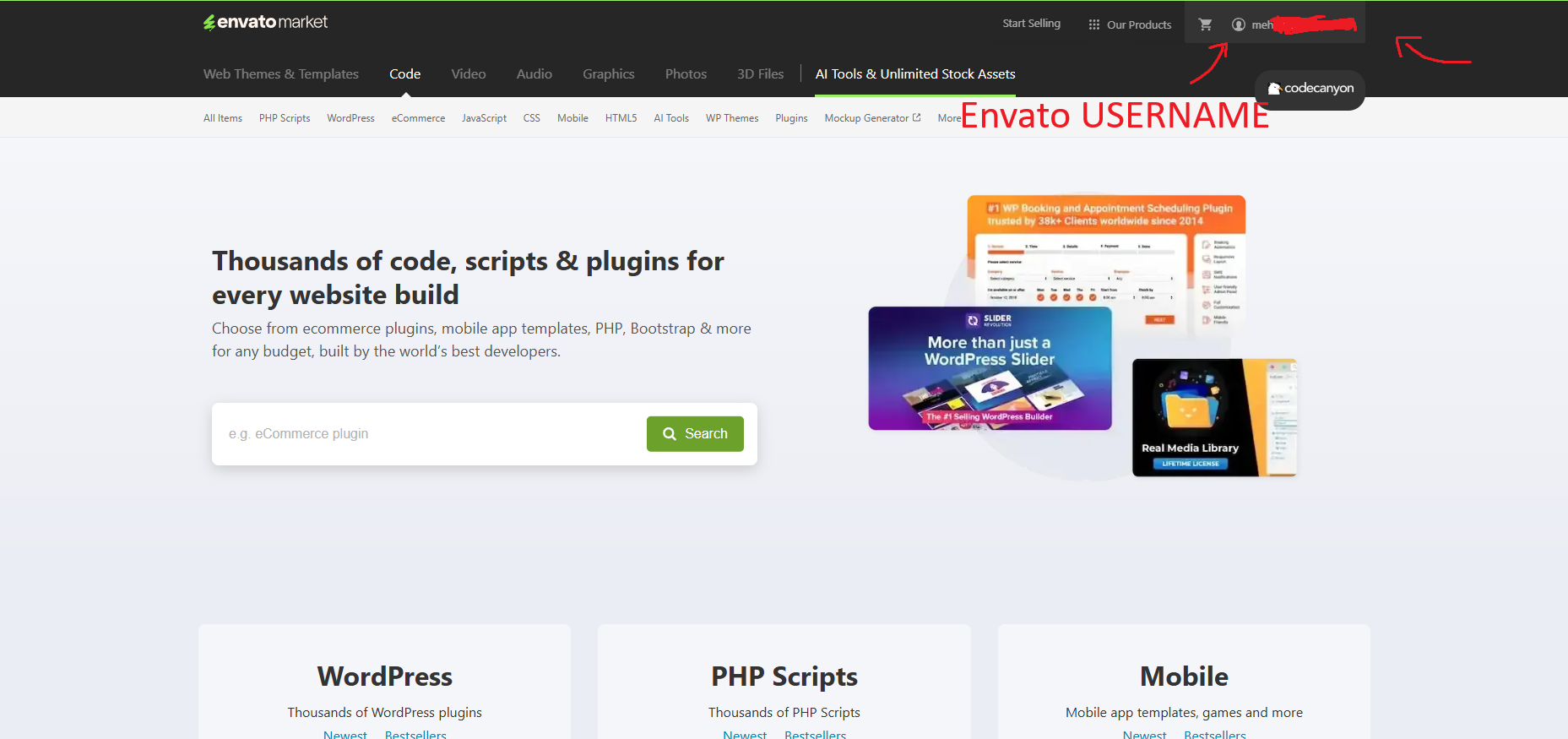Open the Our Products menu

(x=1131, y=24)
